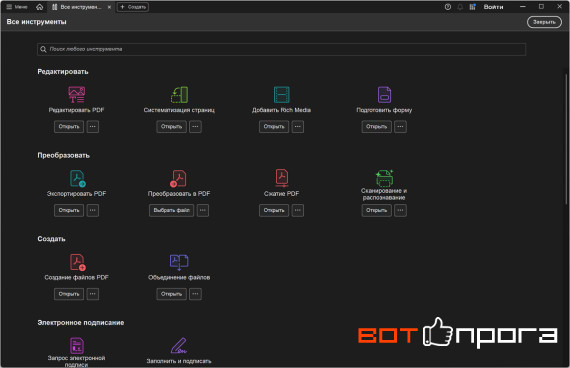Expand more options for Сканирование и распознавание
Viewport: 570px width, 368px height.
click(x=400, y=210)
